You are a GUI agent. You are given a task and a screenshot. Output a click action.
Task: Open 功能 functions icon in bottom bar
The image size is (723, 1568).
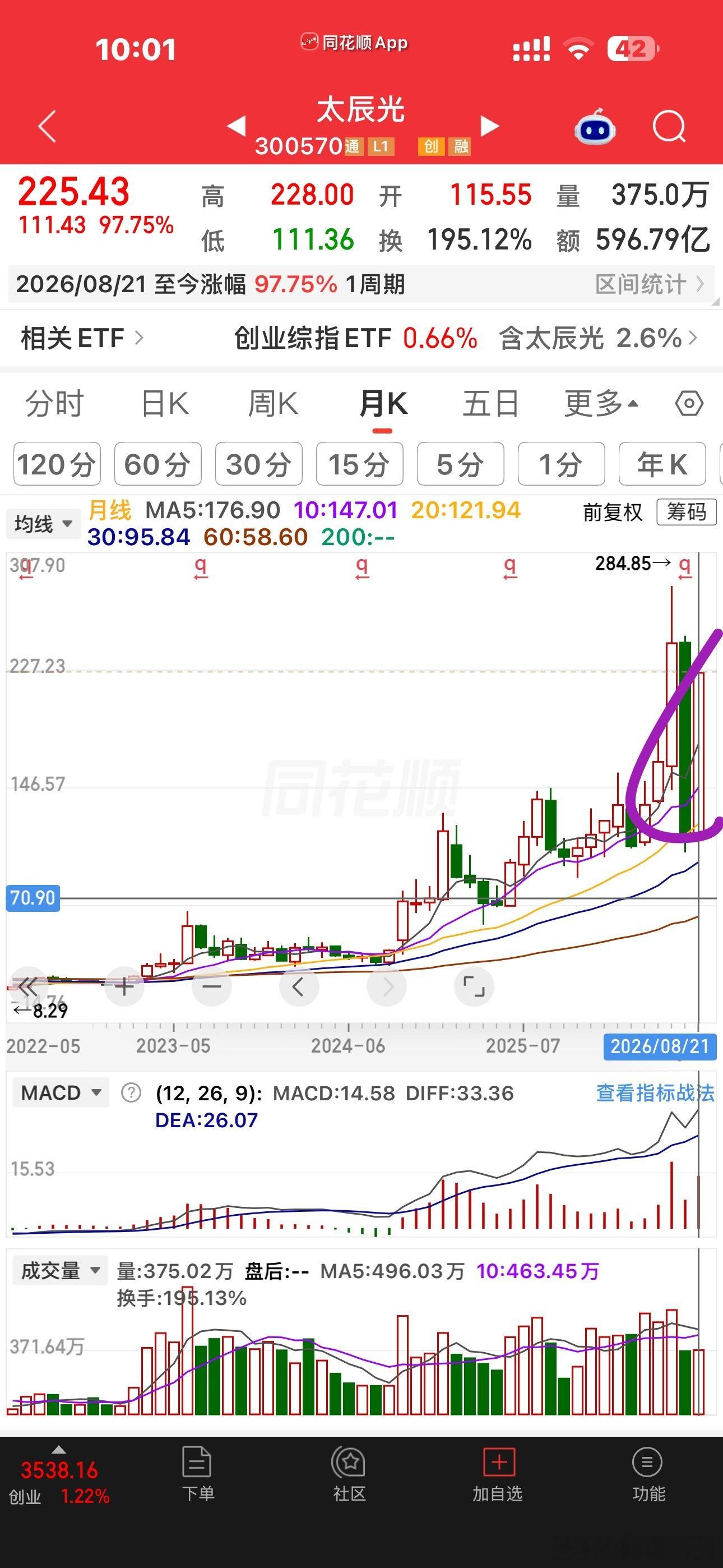click(x=647, y=1475)
